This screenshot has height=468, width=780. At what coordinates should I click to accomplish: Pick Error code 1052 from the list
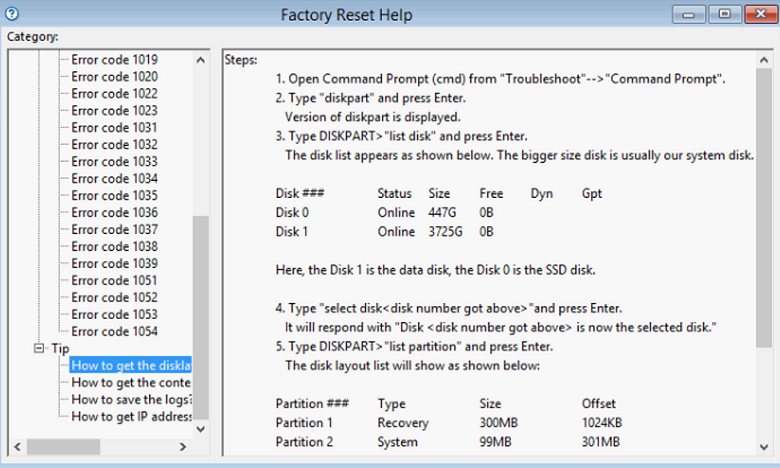click(114, 297)
